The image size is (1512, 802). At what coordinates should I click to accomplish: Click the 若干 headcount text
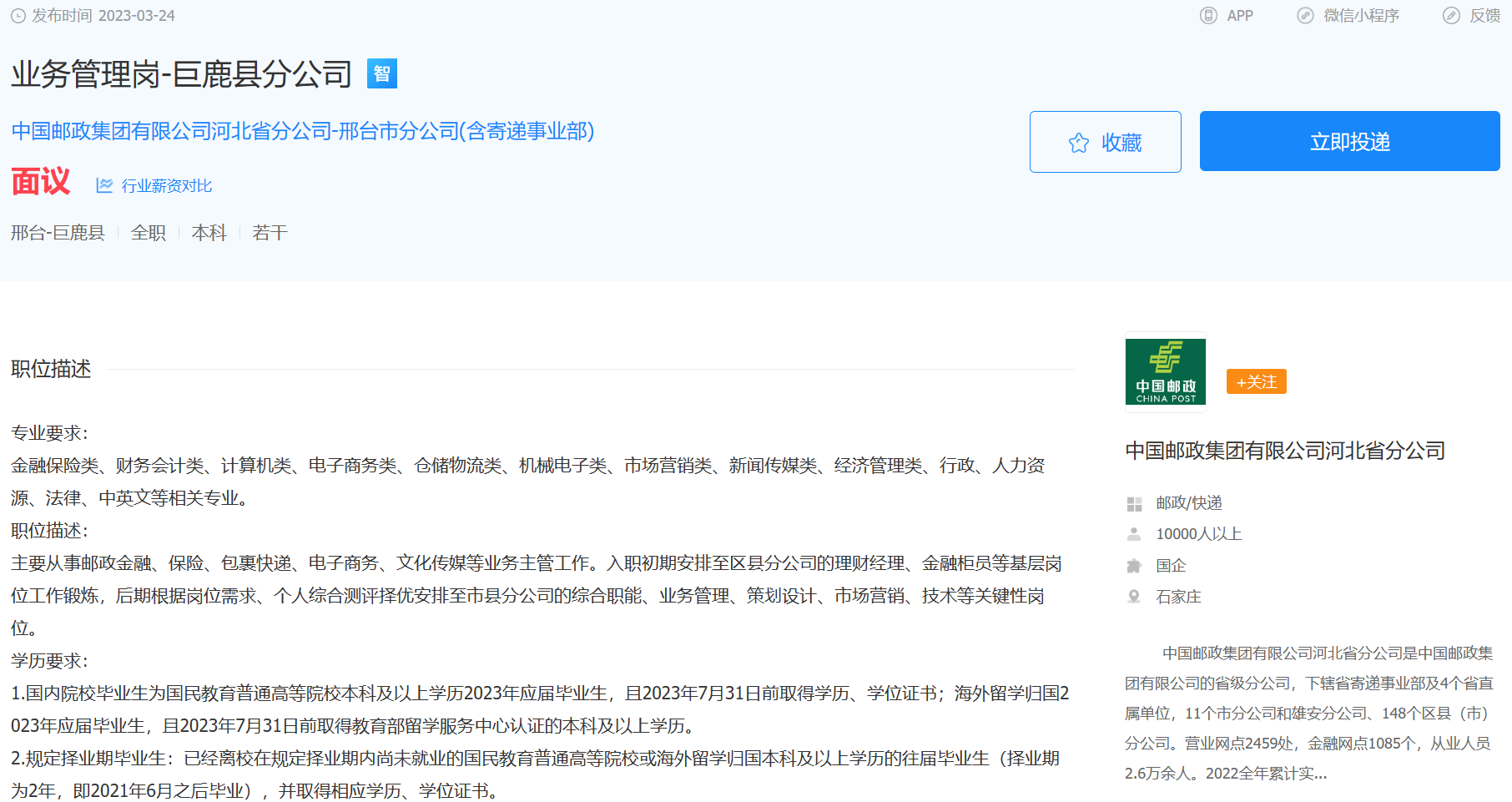[270, 233]
